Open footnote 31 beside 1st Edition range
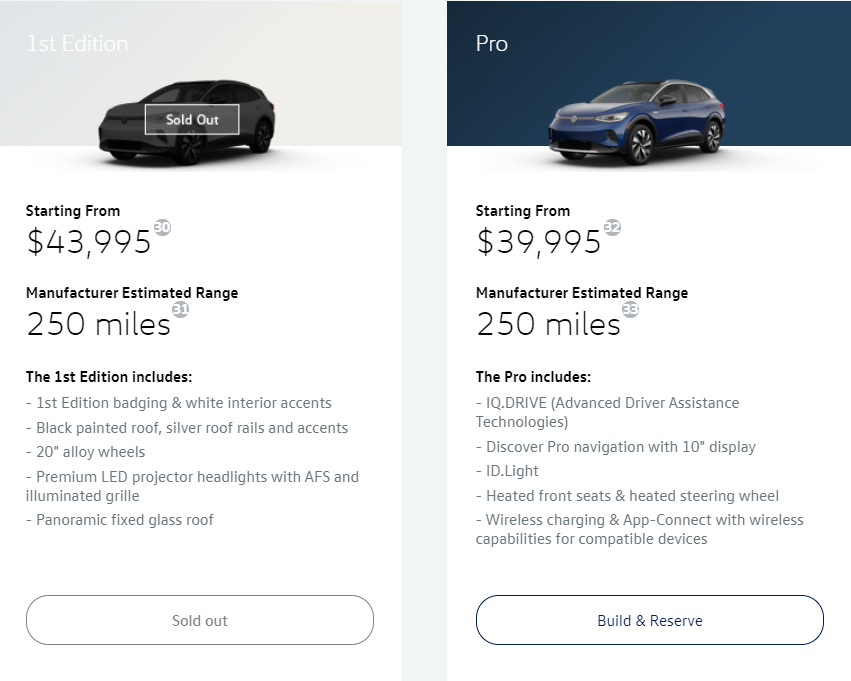The height and width of the screenshot is (681, 851). pos(180,309)
